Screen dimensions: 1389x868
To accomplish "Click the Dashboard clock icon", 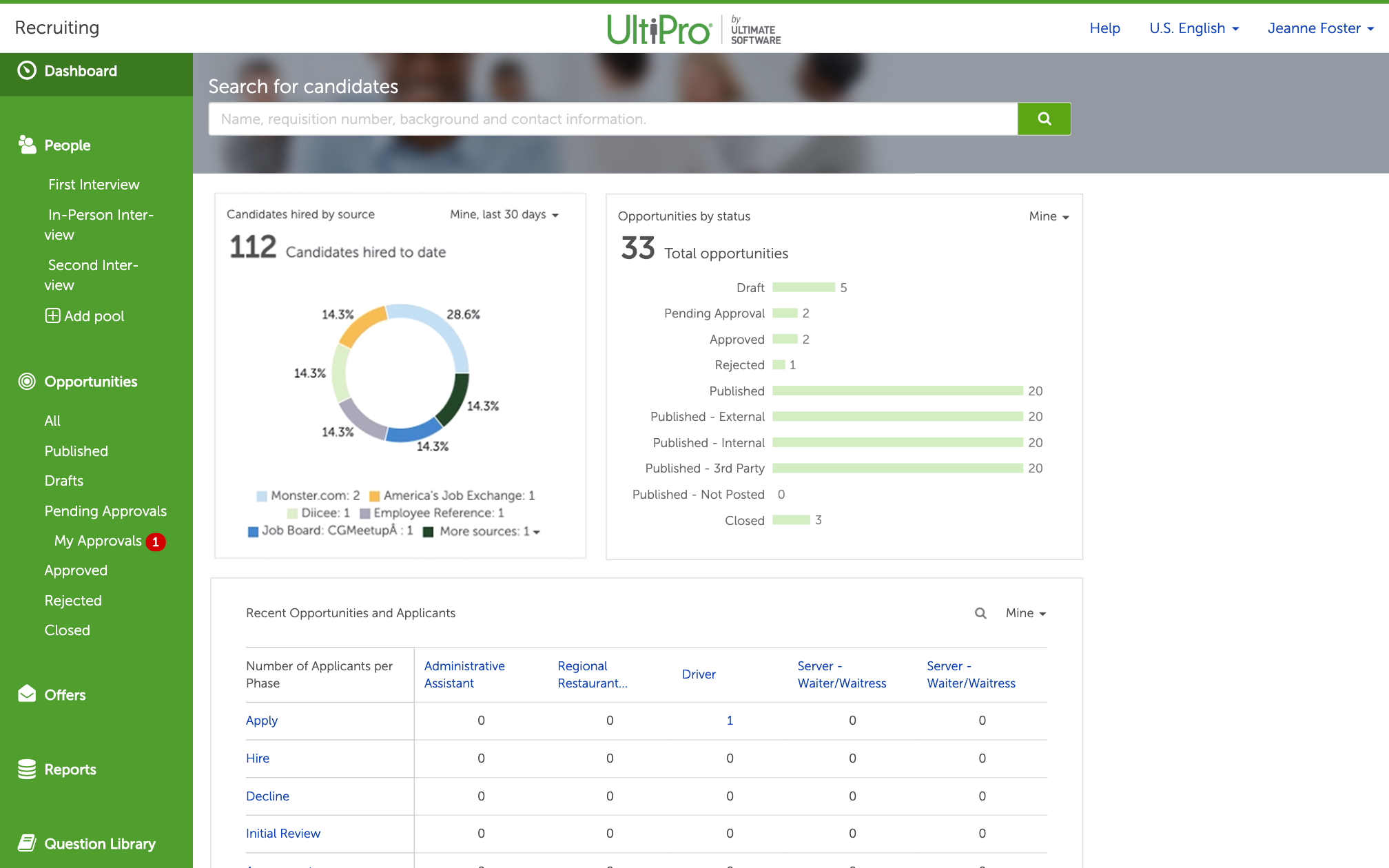I will coord(27,70).
